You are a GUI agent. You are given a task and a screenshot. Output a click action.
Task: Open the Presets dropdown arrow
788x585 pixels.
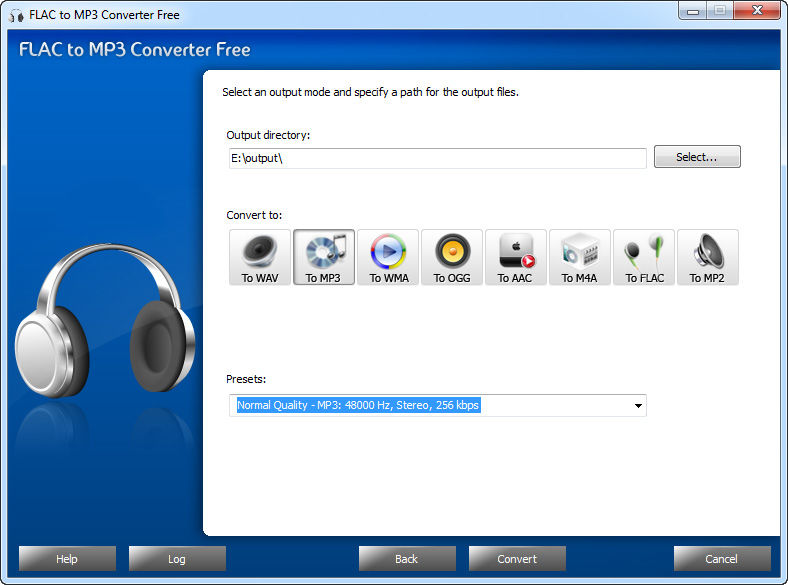coord(638,406)
